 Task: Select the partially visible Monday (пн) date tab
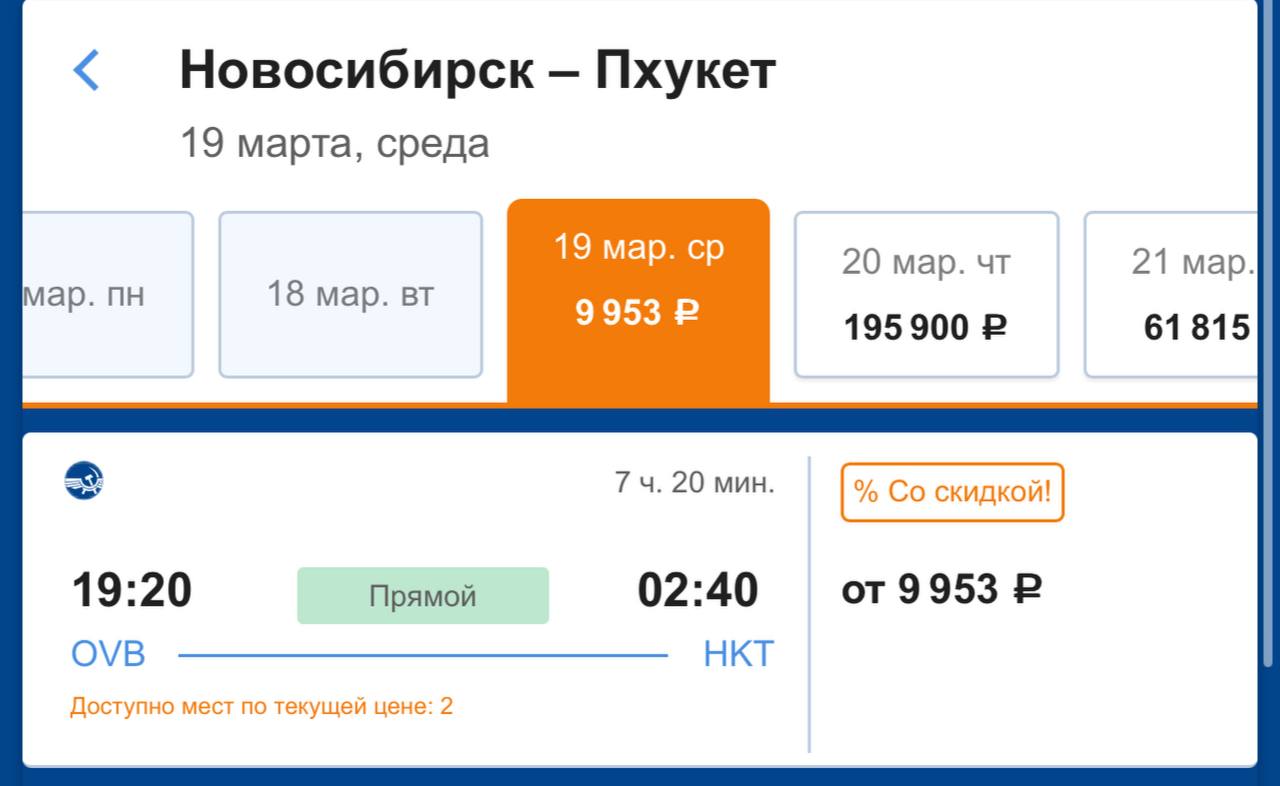[100, 295]
